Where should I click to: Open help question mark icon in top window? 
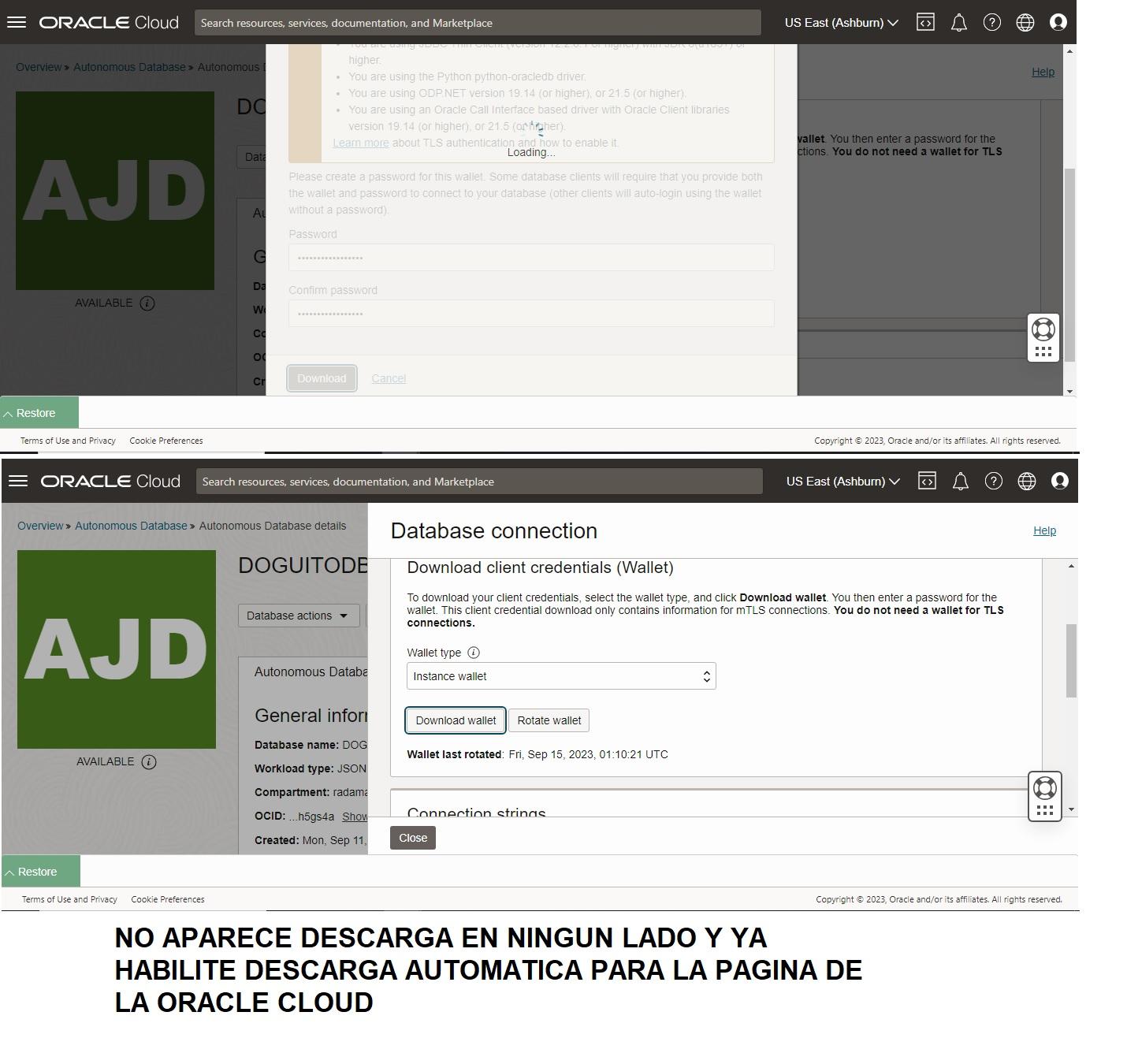coord(992,22)
